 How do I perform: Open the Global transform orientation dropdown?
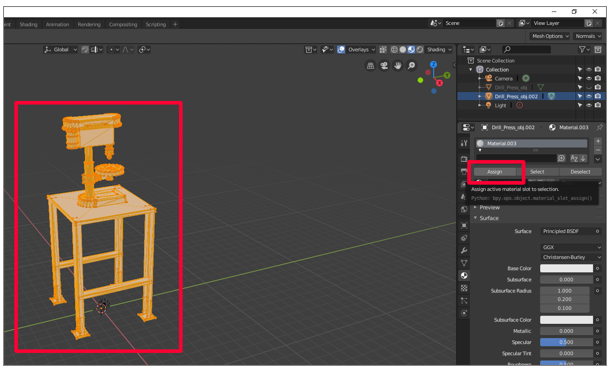[x=61, y=50]
